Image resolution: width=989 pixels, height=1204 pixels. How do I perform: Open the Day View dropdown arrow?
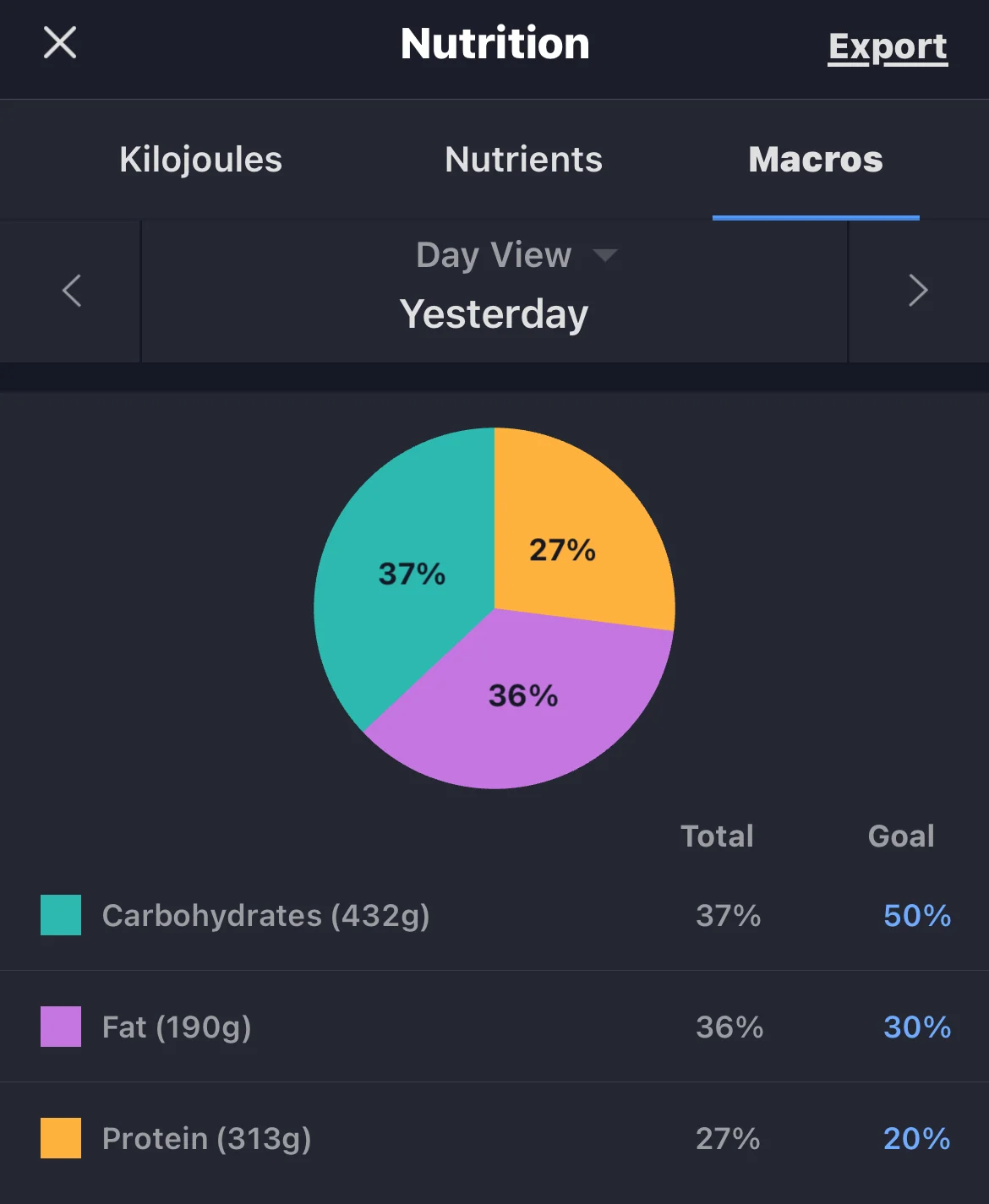pos(605,255)
